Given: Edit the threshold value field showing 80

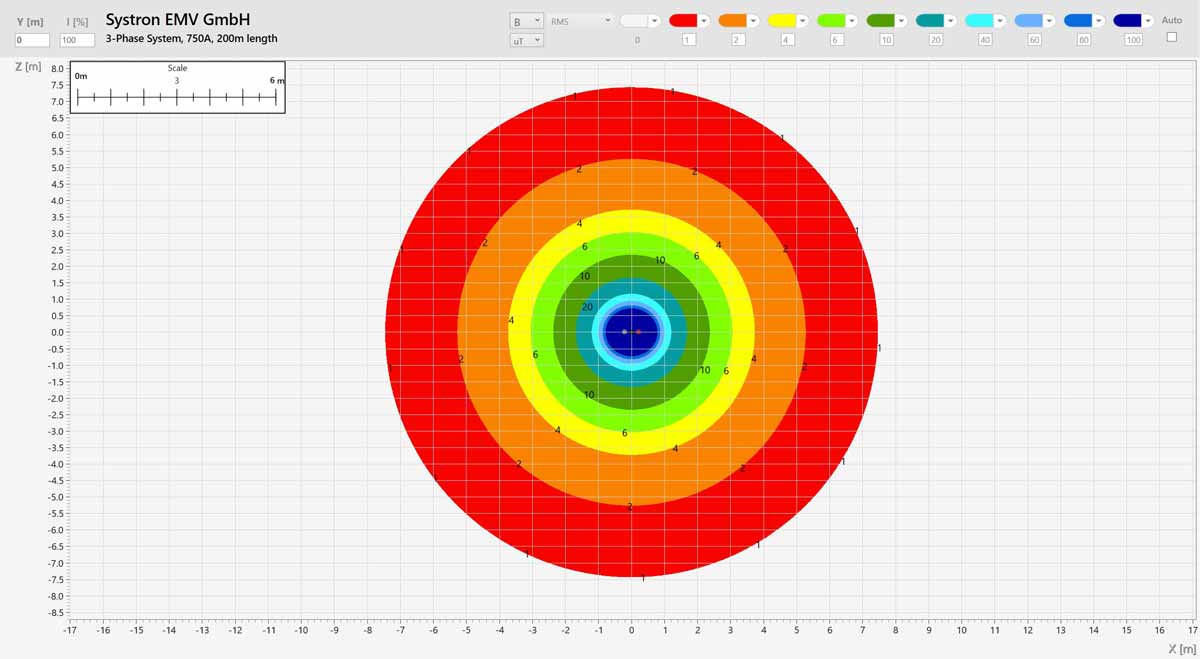Looking at the screenshot, I should coord(1084,40).
